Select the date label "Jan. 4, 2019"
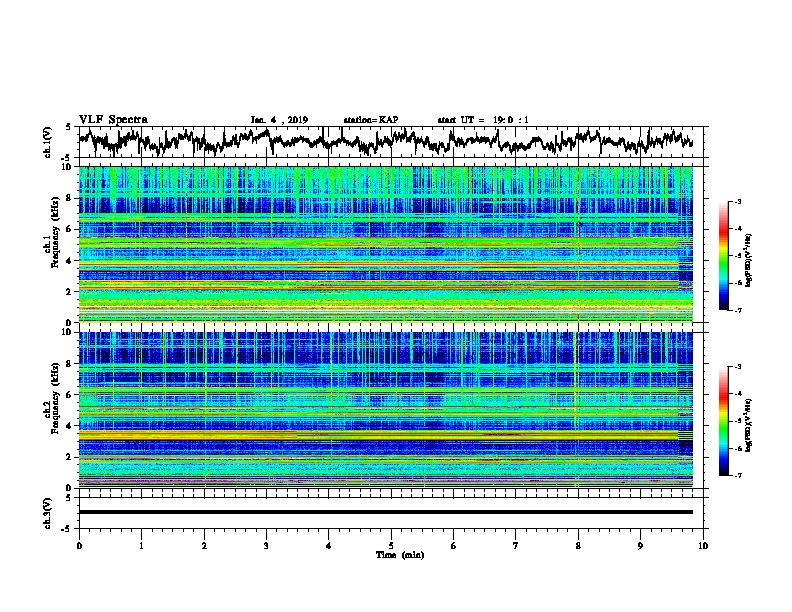 (279, 120)
